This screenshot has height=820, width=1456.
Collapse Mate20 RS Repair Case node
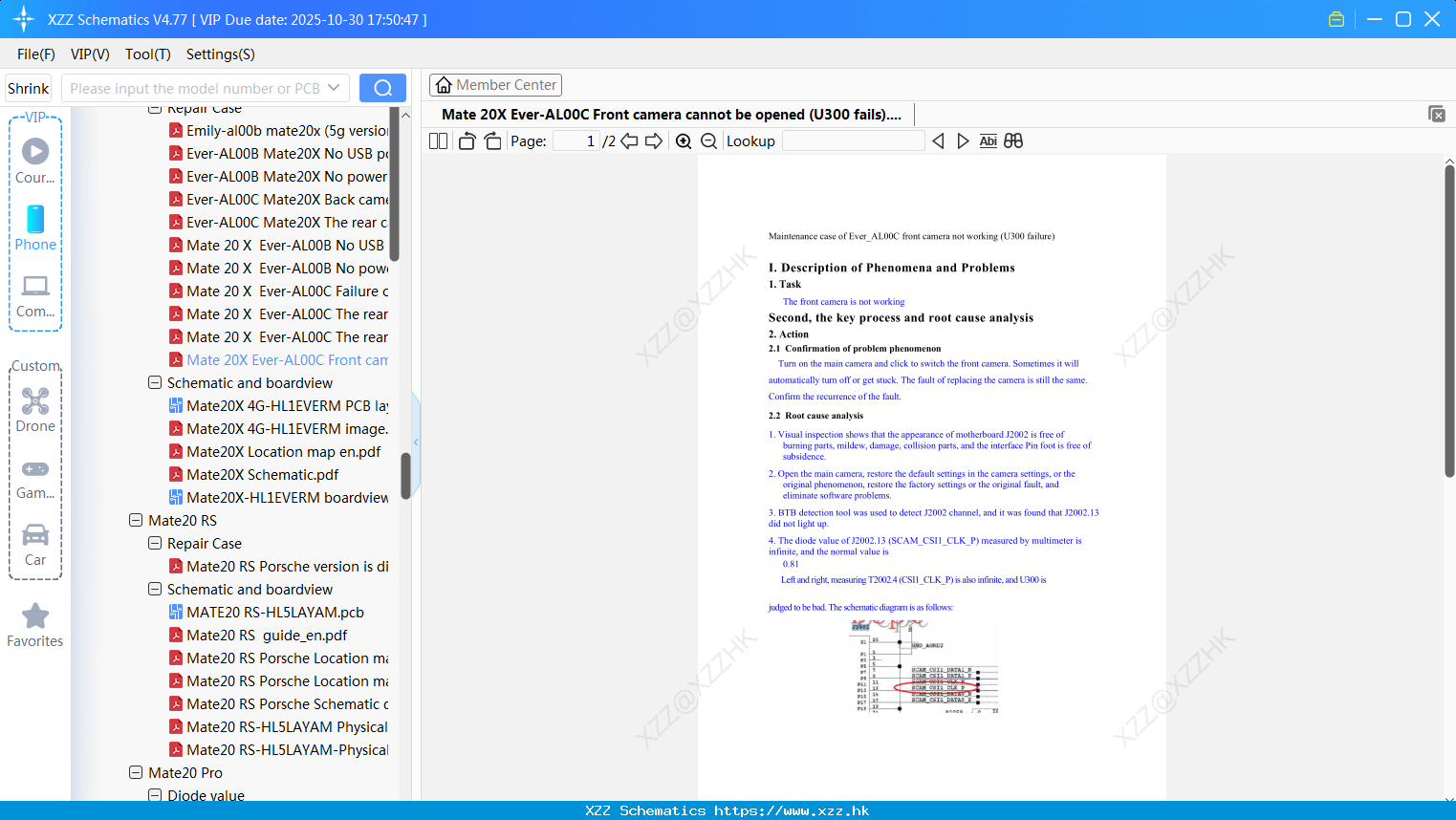(x=155, y=543)
